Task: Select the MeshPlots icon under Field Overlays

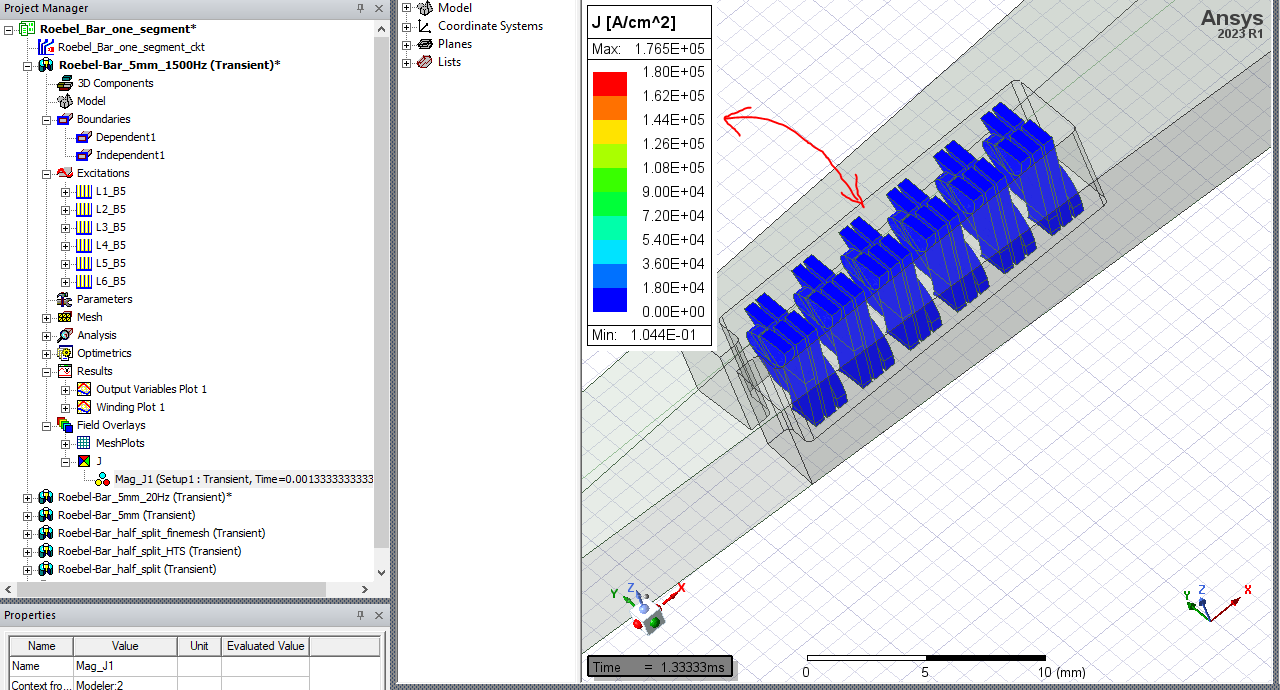Action: [x=84, y=443]
